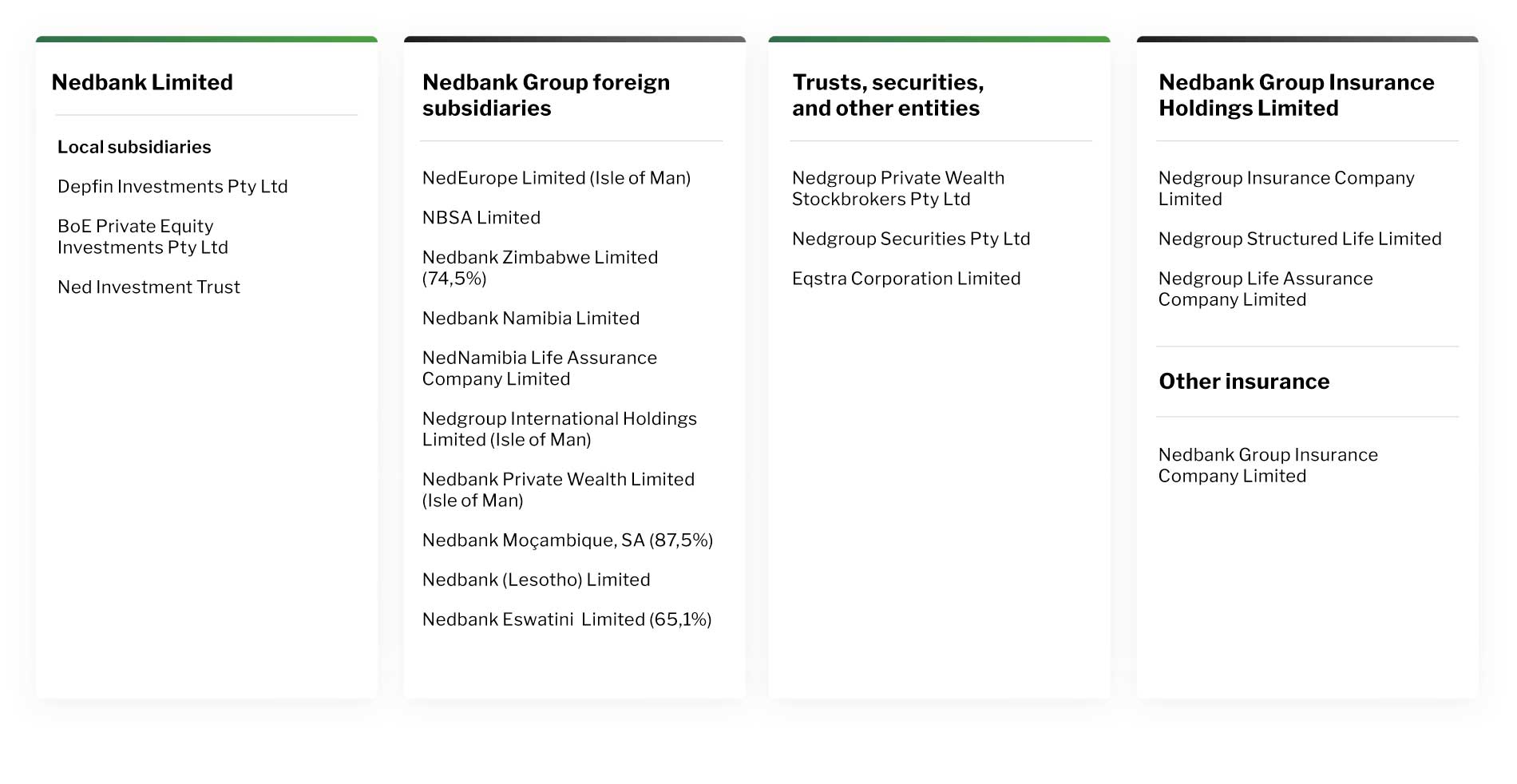Open NedNamibia Life Assurance Company Limited
The height and width of the screenshot is (784, 1517).
coord(540,369)
